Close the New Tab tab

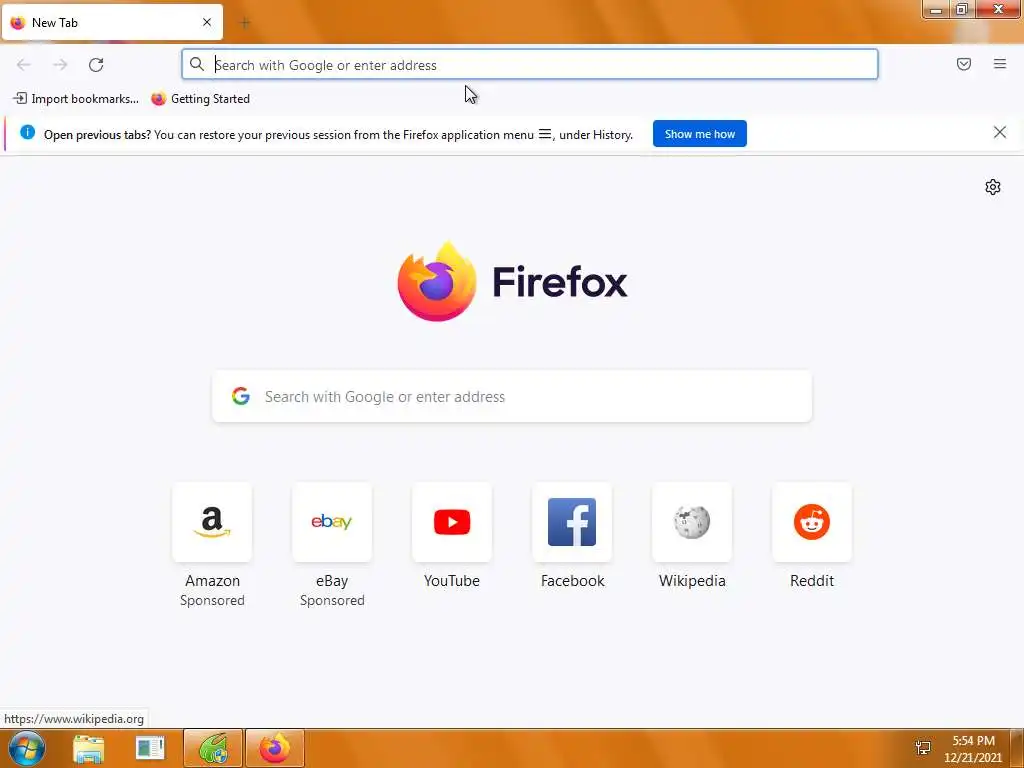coord(207,22)
